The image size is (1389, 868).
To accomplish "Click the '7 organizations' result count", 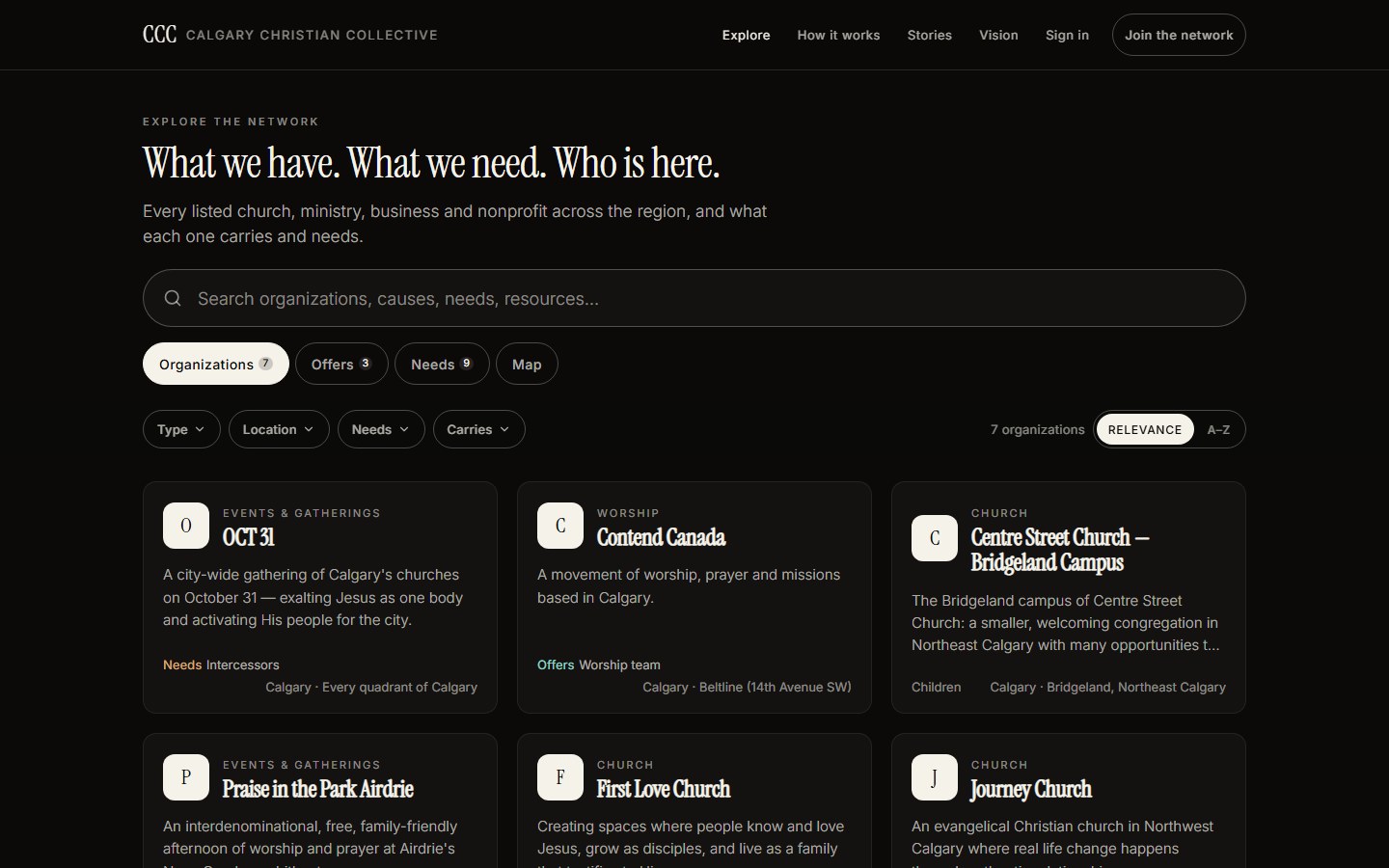I will 1038,429.
